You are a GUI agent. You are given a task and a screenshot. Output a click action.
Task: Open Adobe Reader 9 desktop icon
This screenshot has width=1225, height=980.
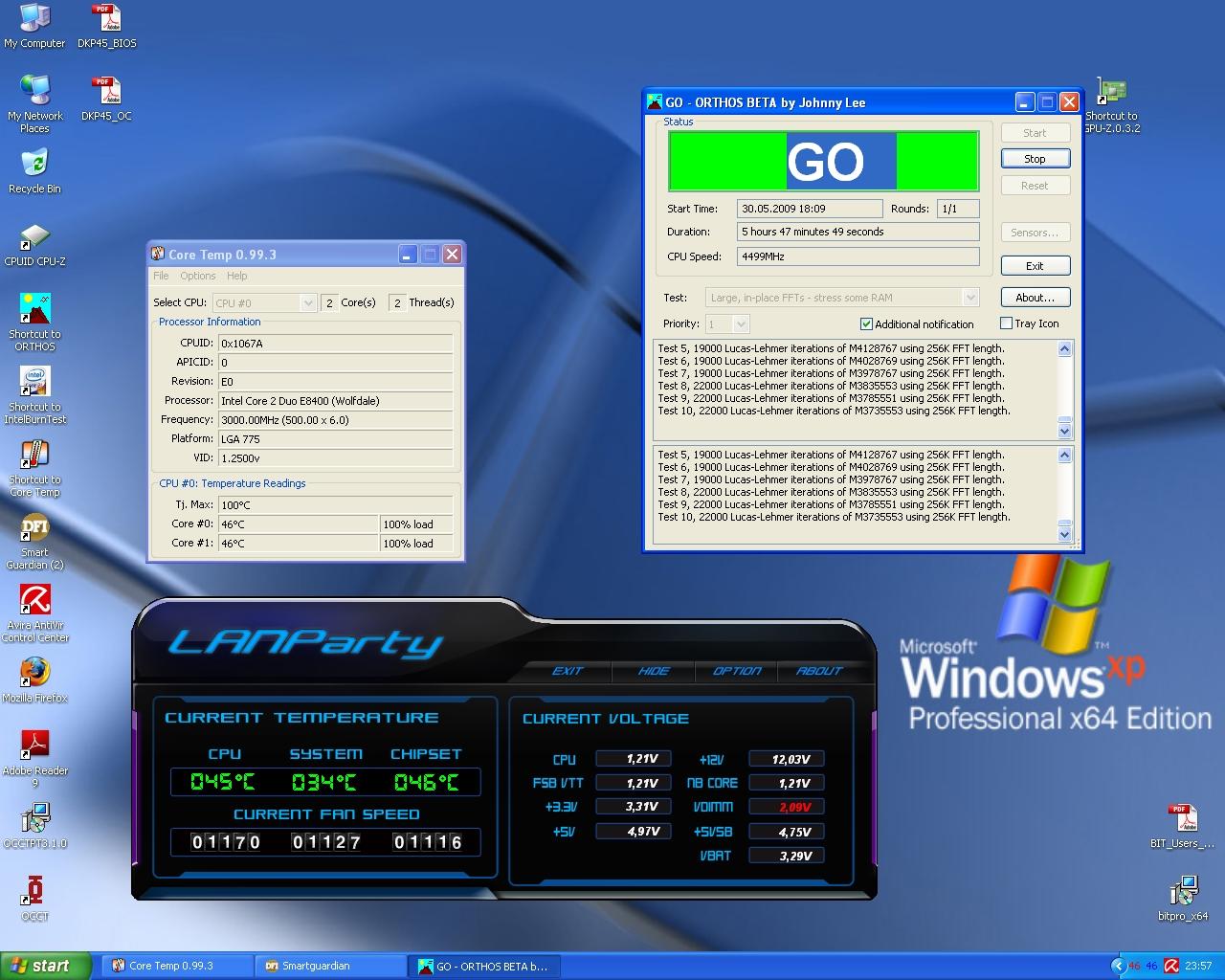(x=34, y=759)
